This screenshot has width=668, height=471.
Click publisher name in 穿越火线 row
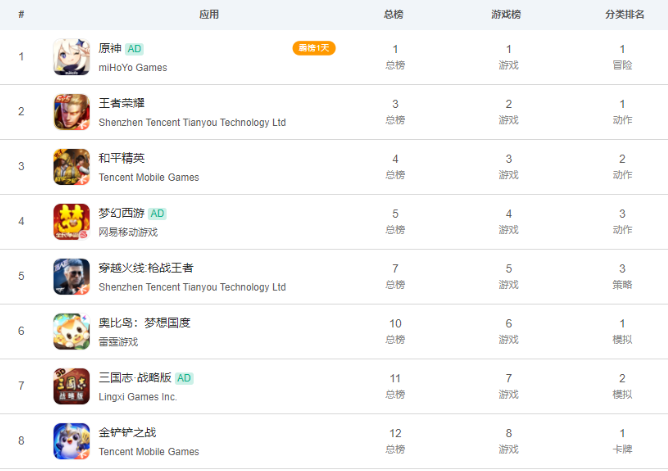192,287
